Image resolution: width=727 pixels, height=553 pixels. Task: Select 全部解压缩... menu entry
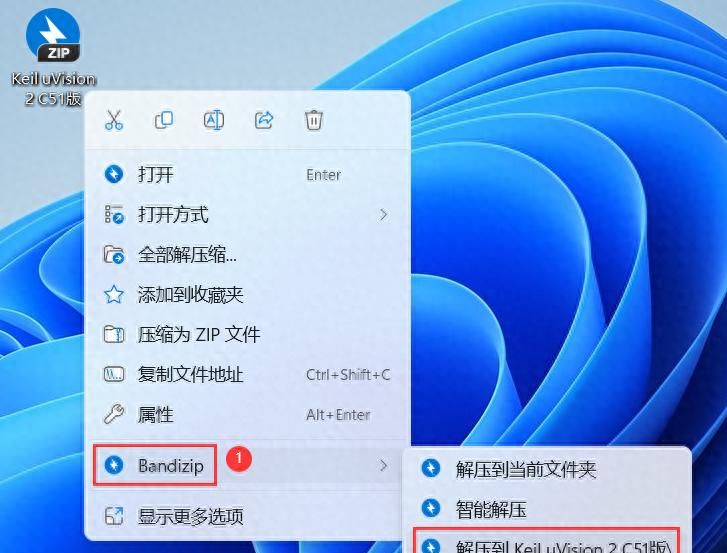tap(247, 254)
